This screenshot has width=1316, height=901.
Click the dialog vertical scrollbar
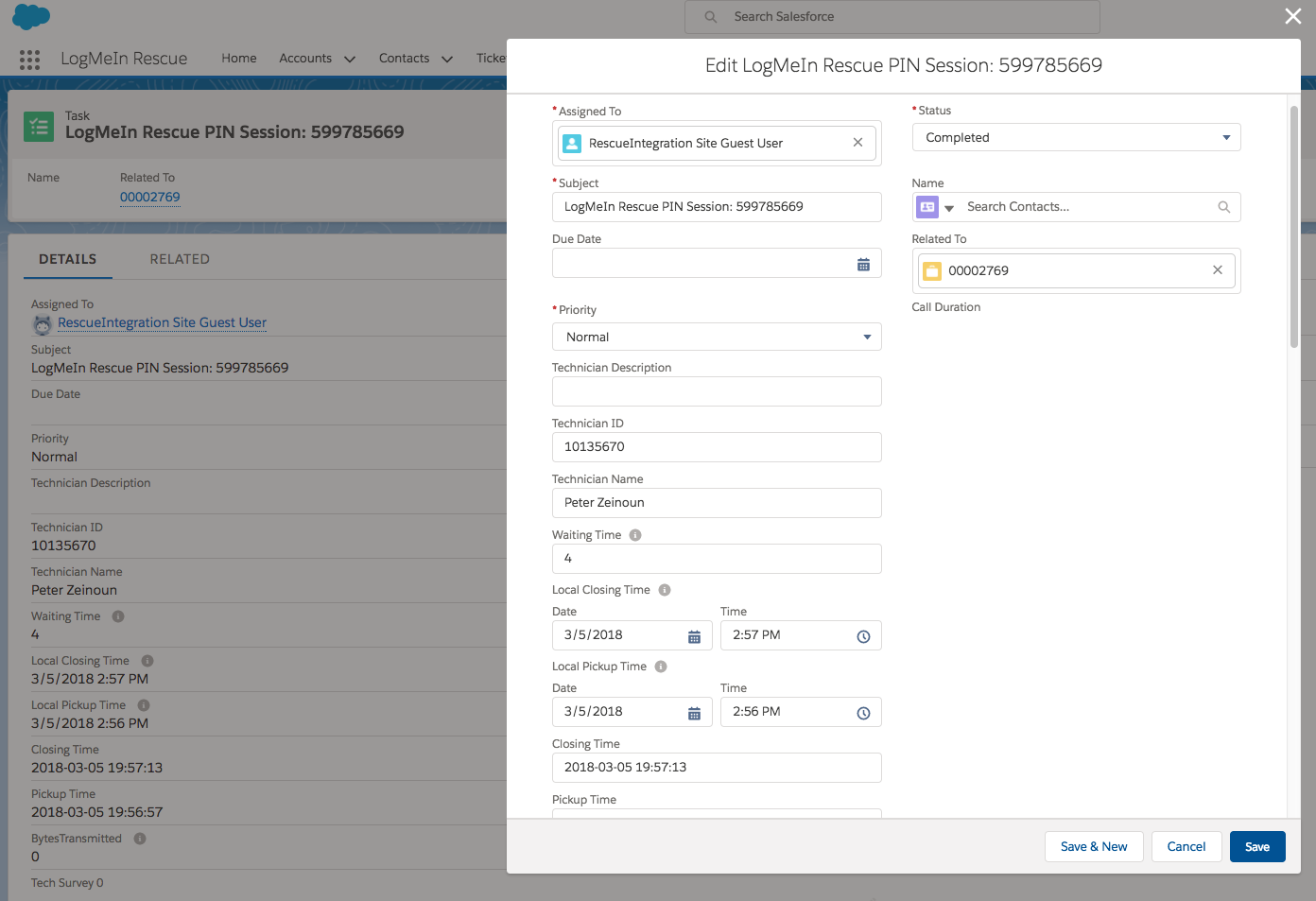[x=1293, y=227]
